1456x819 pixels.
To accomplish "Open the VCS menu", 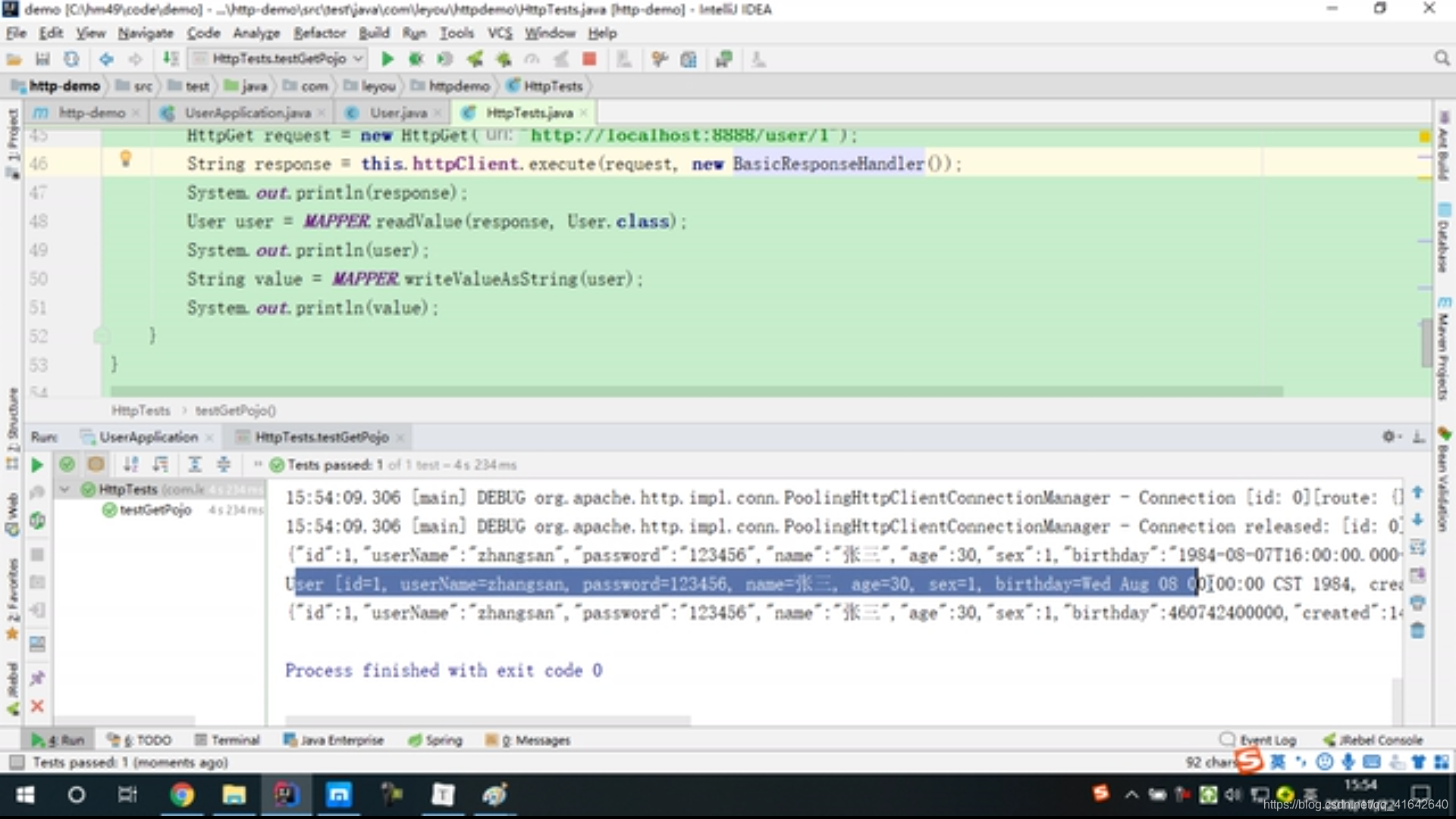I will click(500, 33).
